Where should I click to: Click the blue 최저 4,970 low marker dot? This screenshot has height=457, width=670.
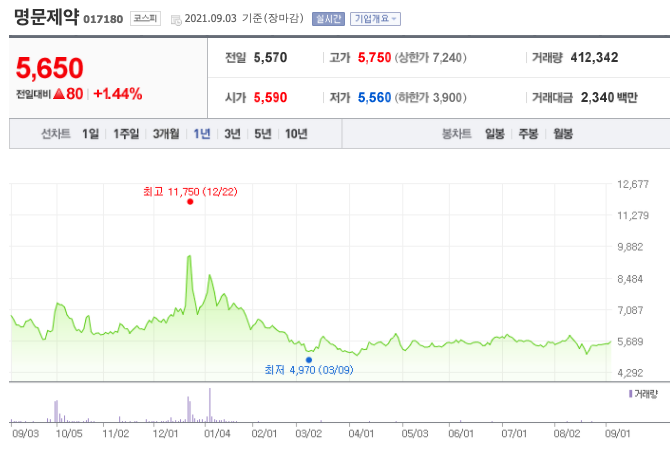[309, 360]
